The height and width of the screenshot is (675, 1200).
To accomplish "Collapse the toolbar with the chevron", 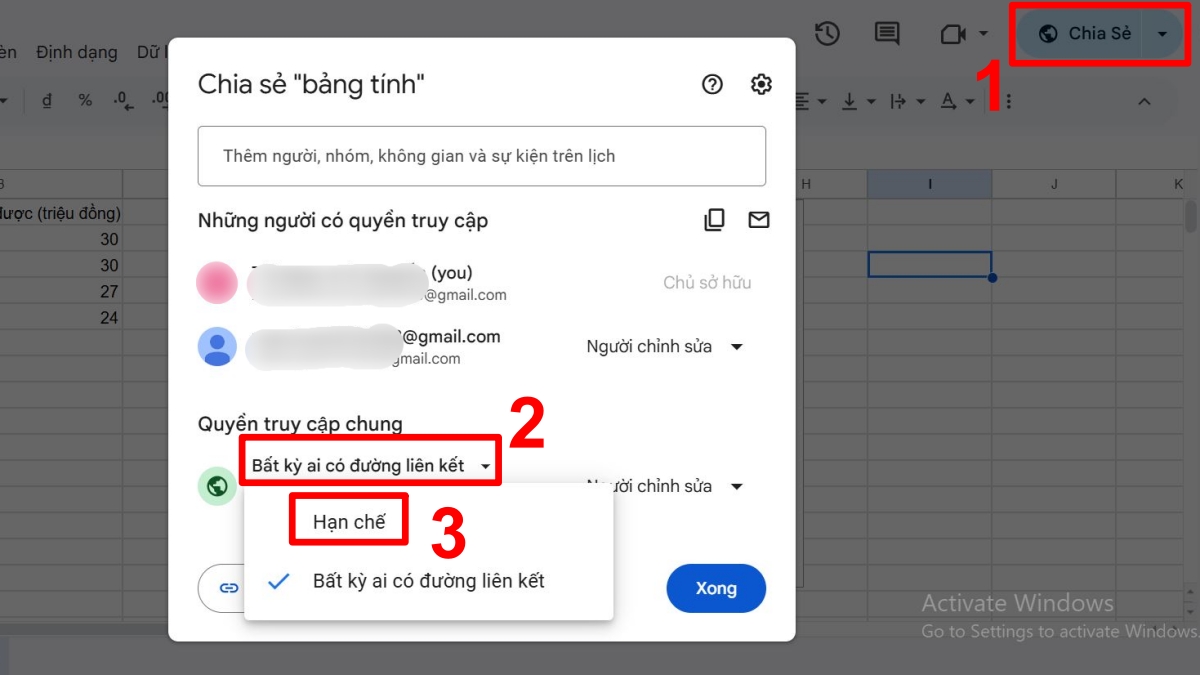I will click(x=1146, y=100).
